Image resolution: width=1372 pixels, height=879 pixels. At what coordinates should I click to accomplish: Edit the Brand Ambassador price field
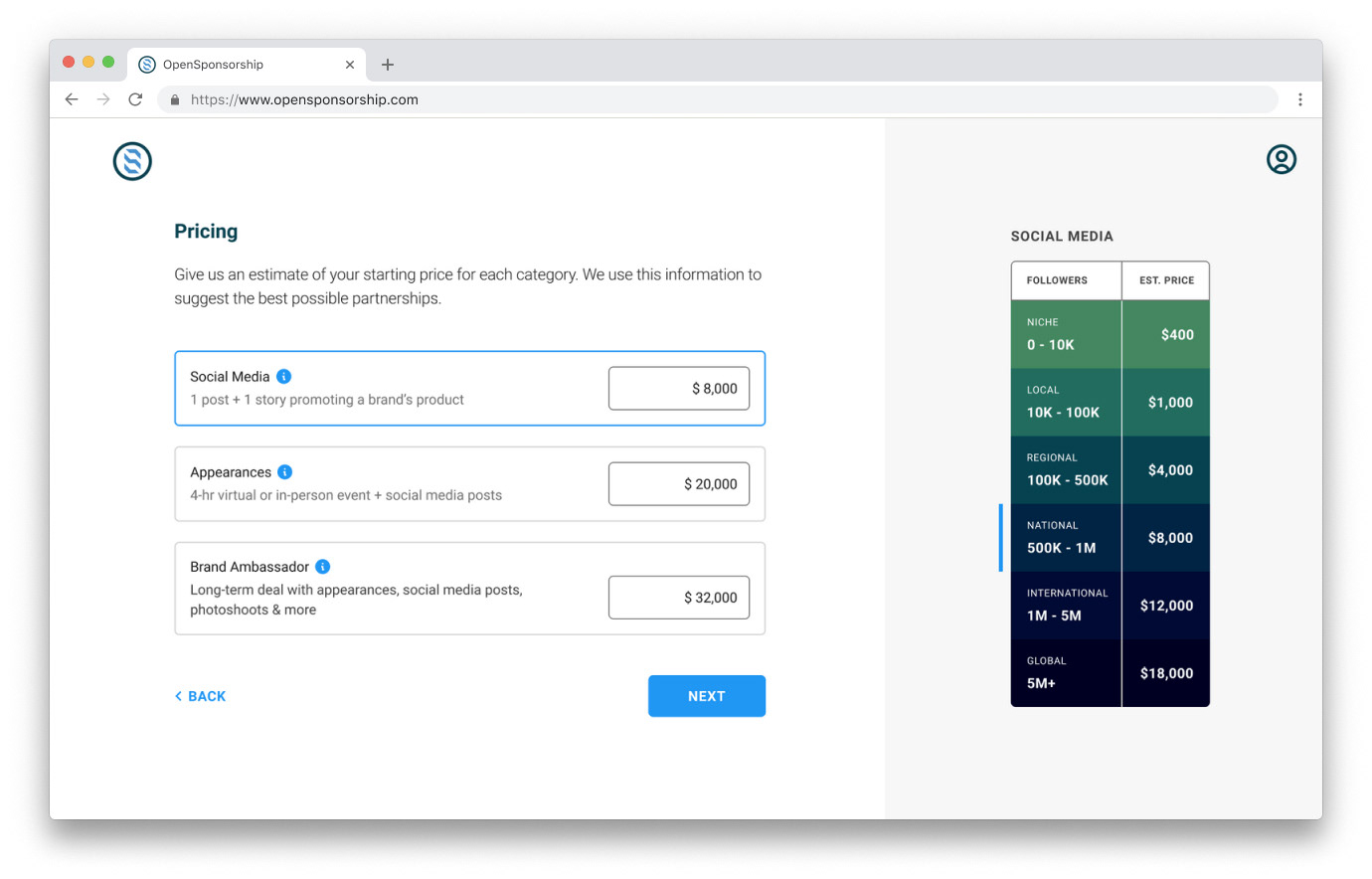click(x=679, y=598)
